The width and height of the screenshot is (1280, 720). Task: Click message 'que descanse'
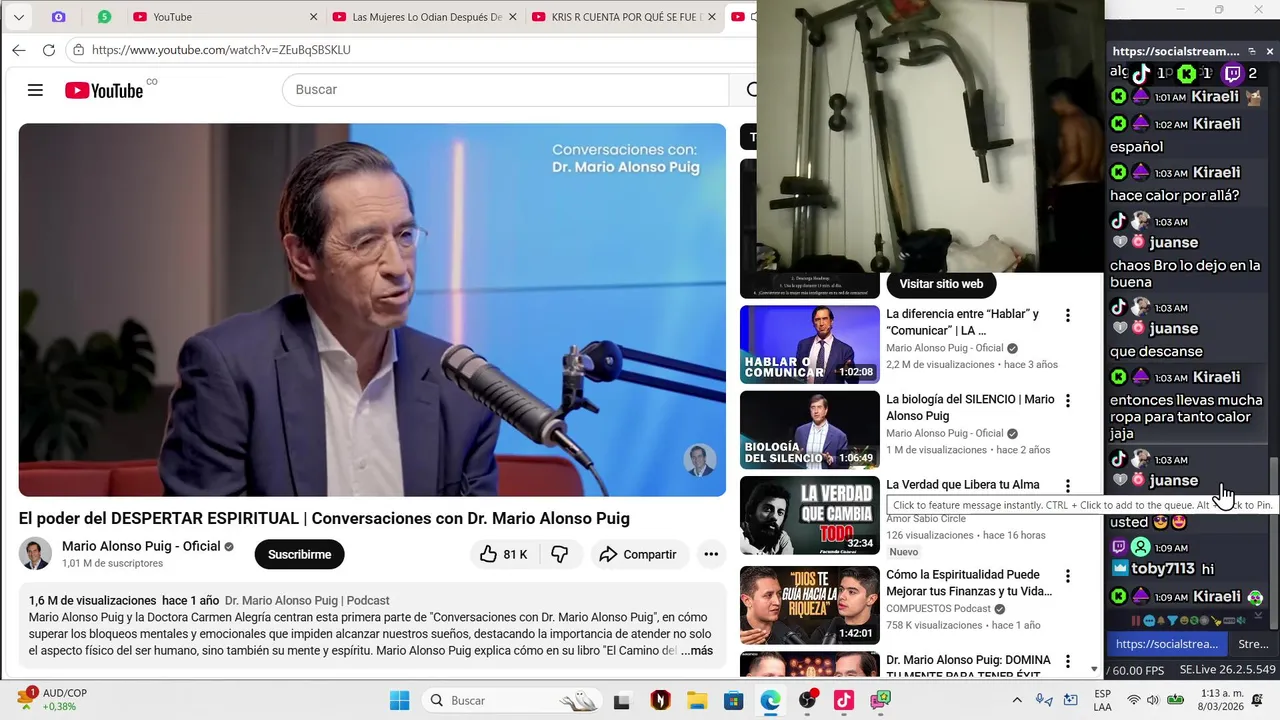coord(1156,352)
